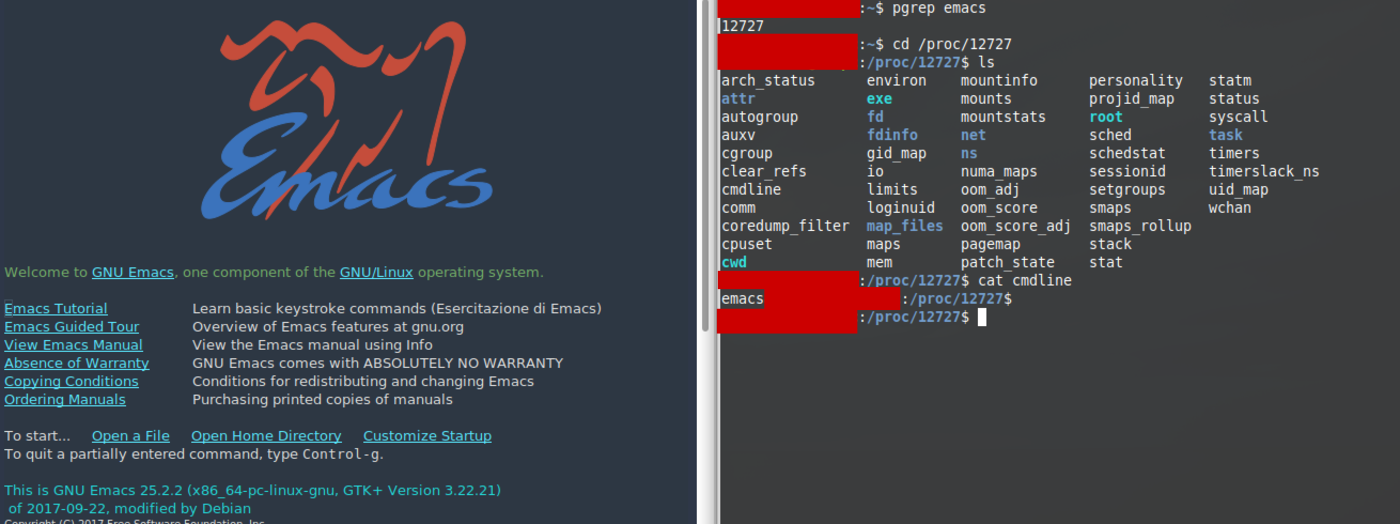The image size is (1400, 524).
Task: Select 'ns' in terminal listing
Action: point(970,153)
